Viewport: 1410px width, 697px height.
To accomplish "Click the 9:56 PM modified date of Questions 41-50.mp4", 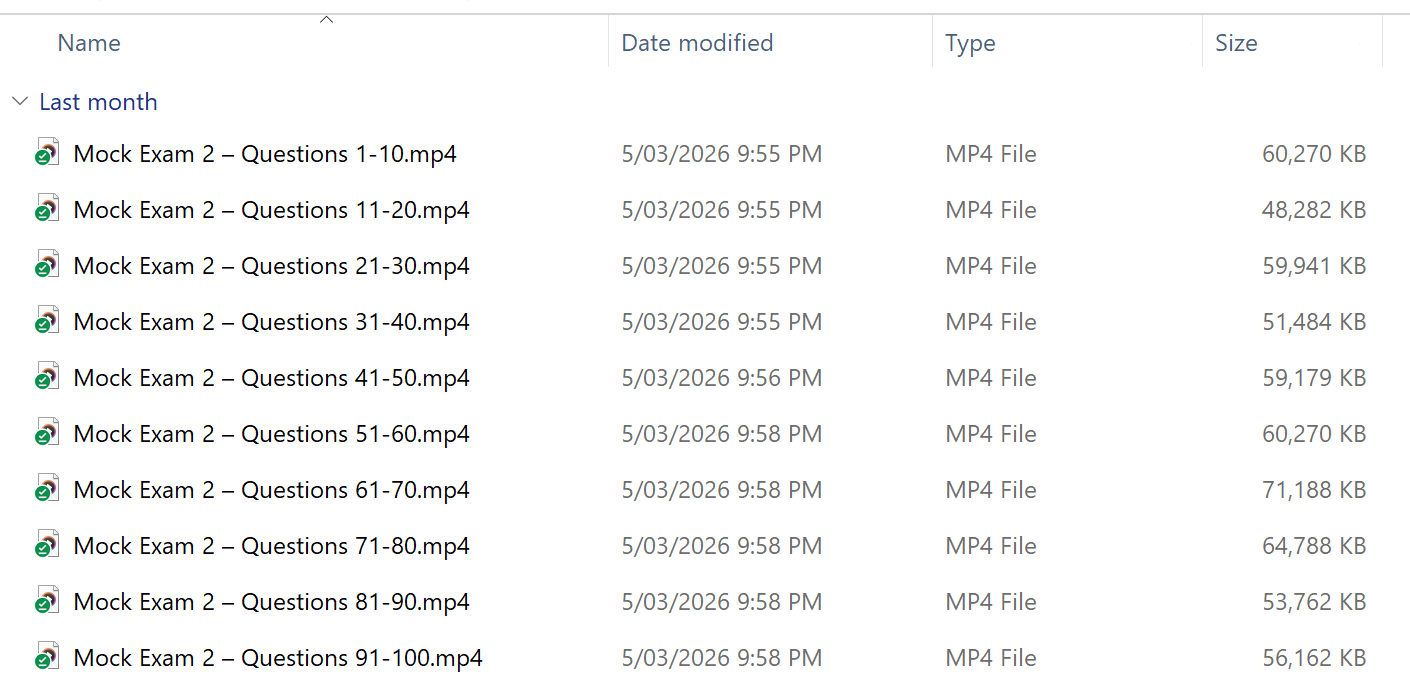I will click(721, 378).
